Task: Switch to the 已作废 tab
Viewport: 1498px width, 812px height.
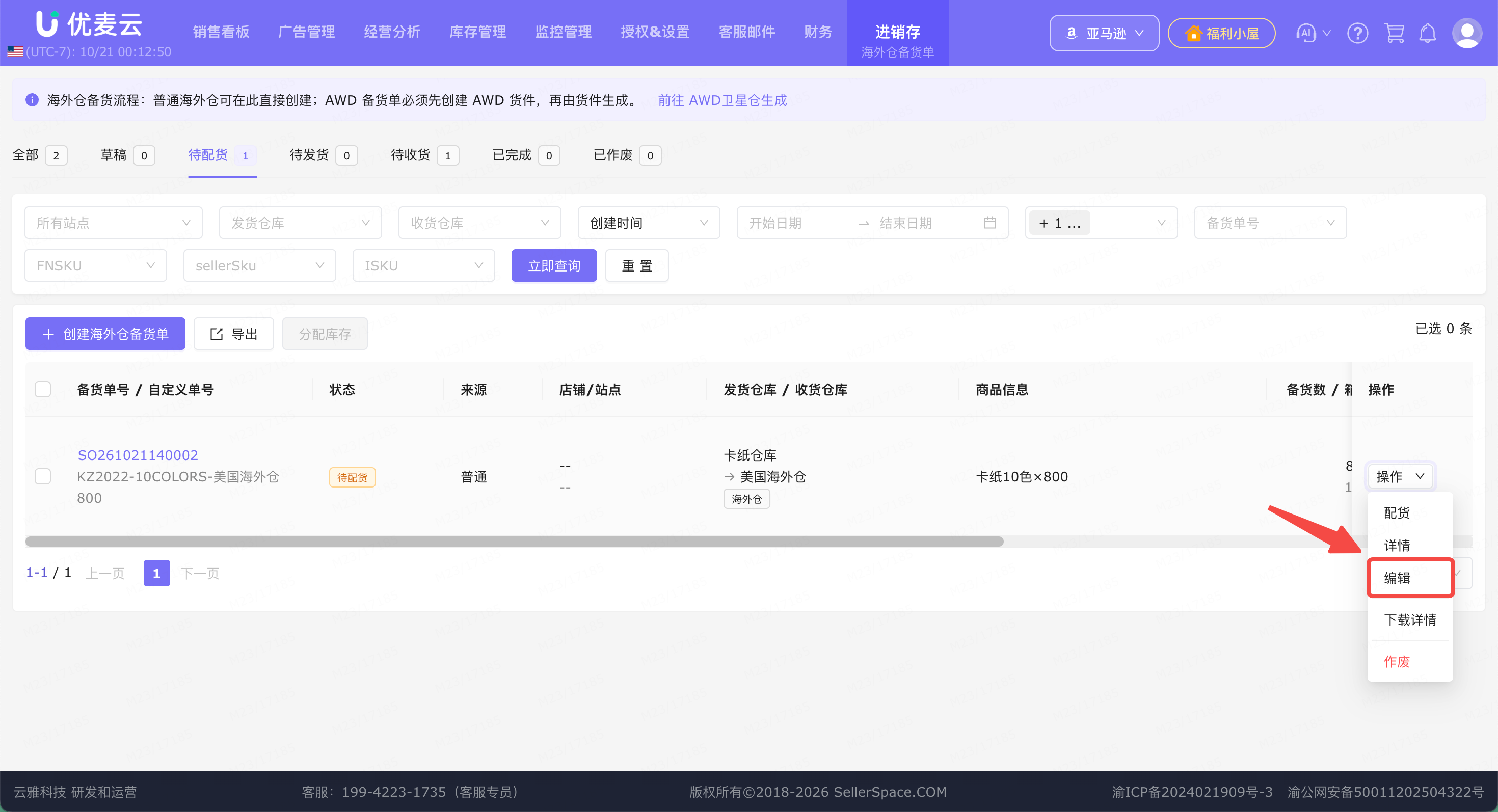Action: [x=627, y=155]
